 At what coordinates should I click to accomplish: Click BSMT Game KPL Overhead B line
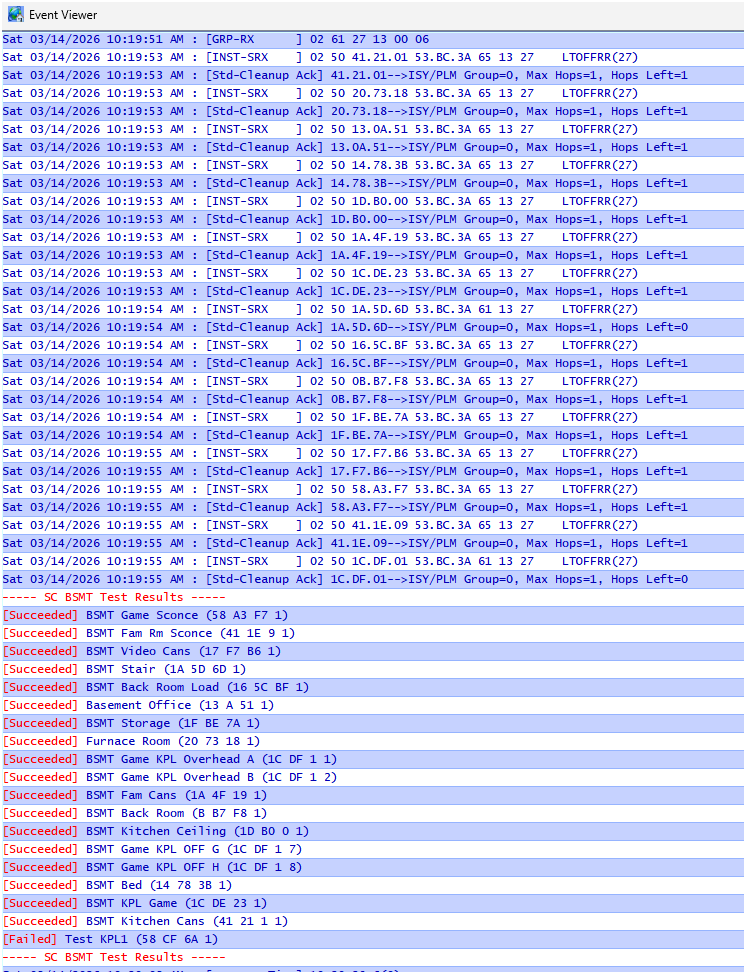(x=169, y=777)
